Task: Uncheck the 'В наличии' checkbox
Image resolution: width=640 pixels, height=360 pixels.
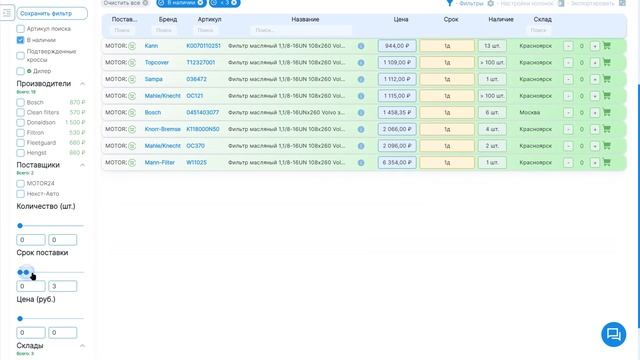Action: pyautogui.click(x=20, y=40)
